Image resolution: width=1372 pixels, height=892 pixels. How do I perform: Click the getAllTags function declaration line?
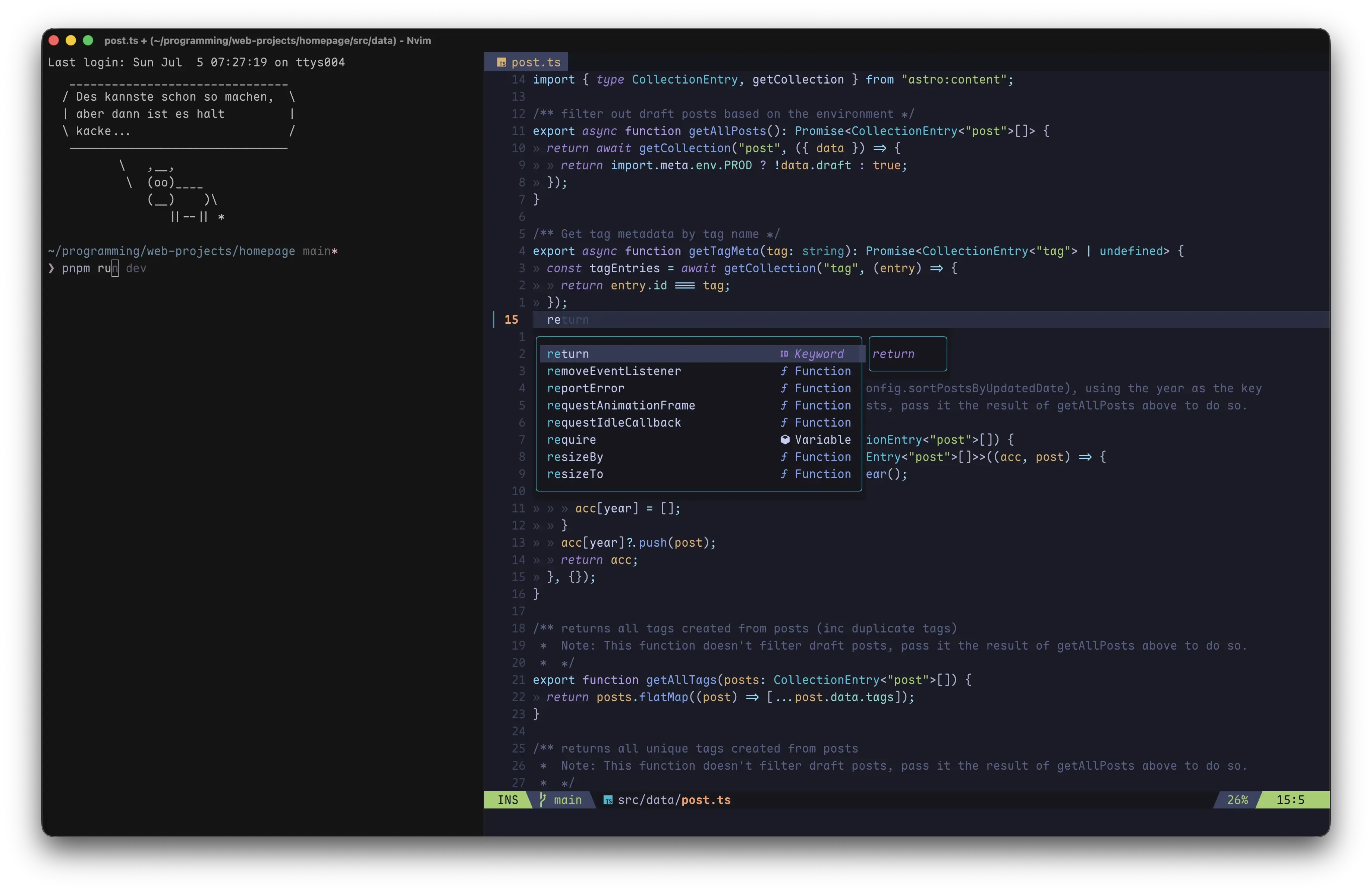[x=752, y=681]
